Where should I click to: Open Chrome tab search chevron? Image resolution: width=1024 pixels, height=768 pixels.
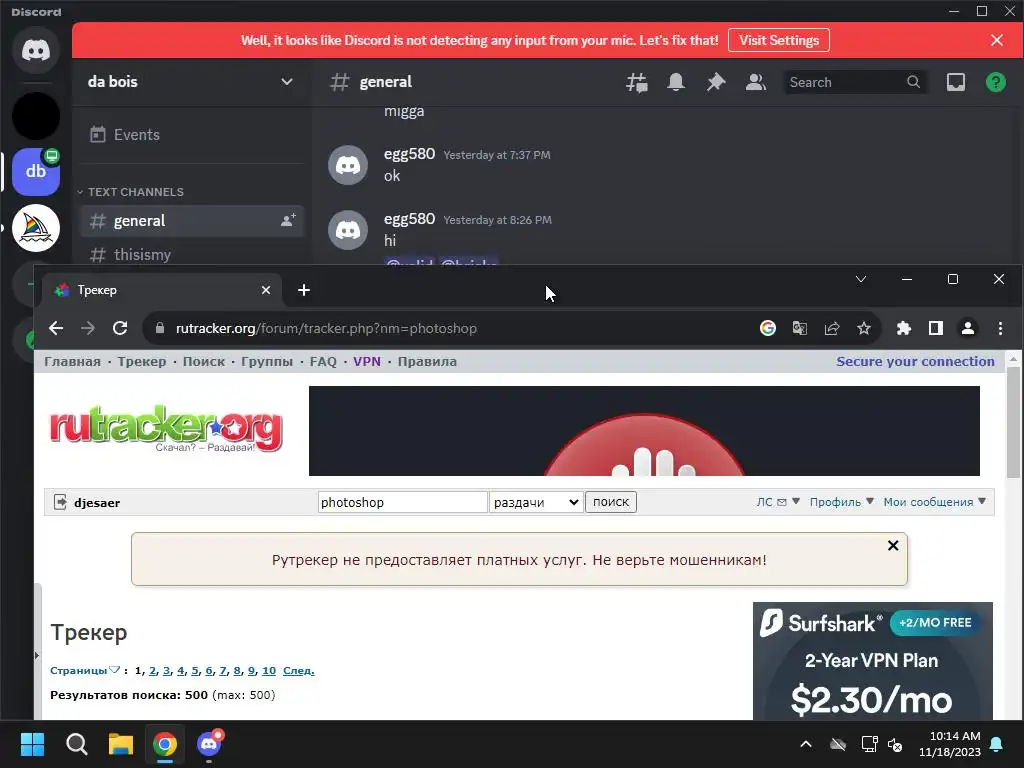click(x=861, y=280)
